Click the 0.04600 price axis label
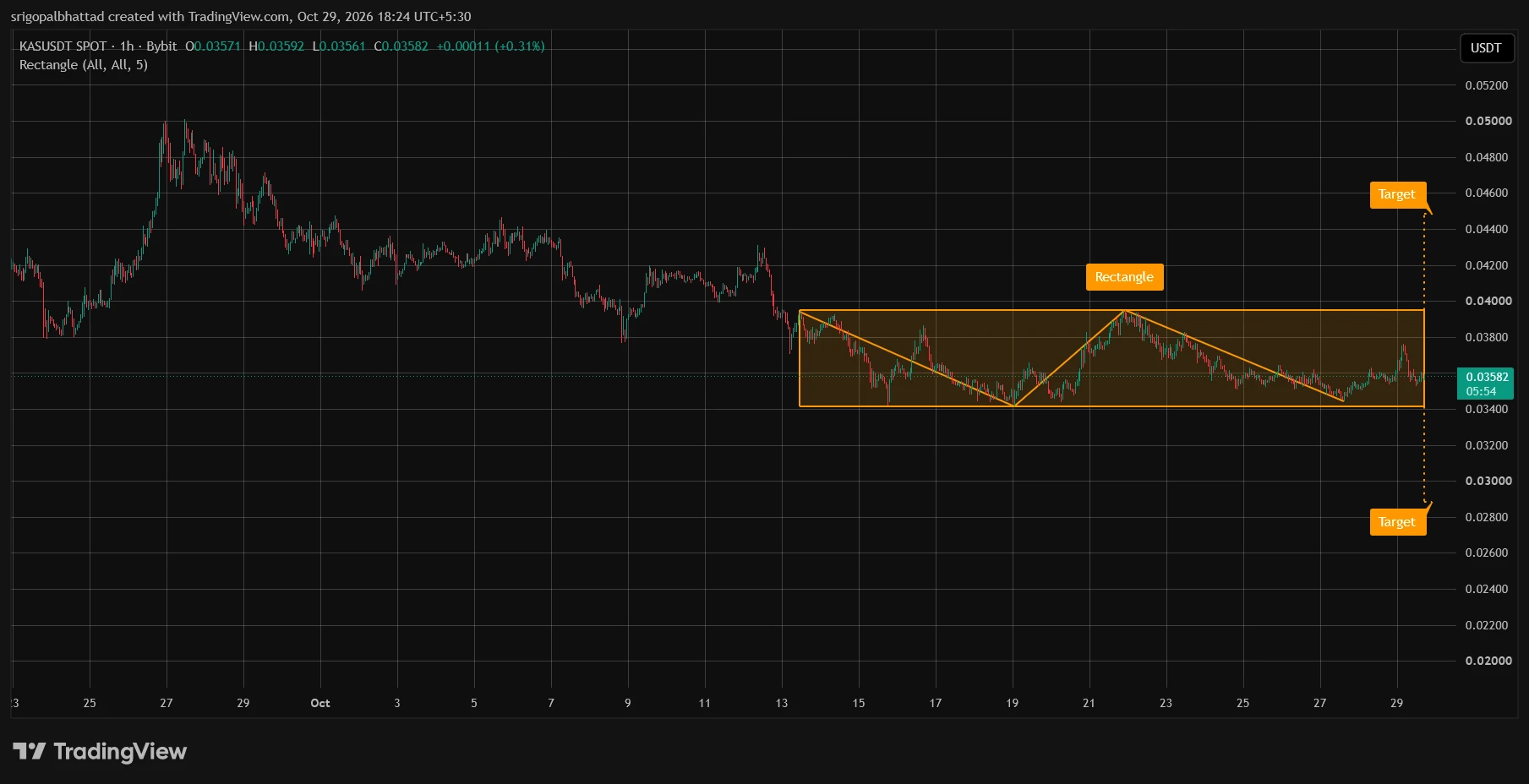Viewport: 1529px width, 784px height. click(1487, 193)
